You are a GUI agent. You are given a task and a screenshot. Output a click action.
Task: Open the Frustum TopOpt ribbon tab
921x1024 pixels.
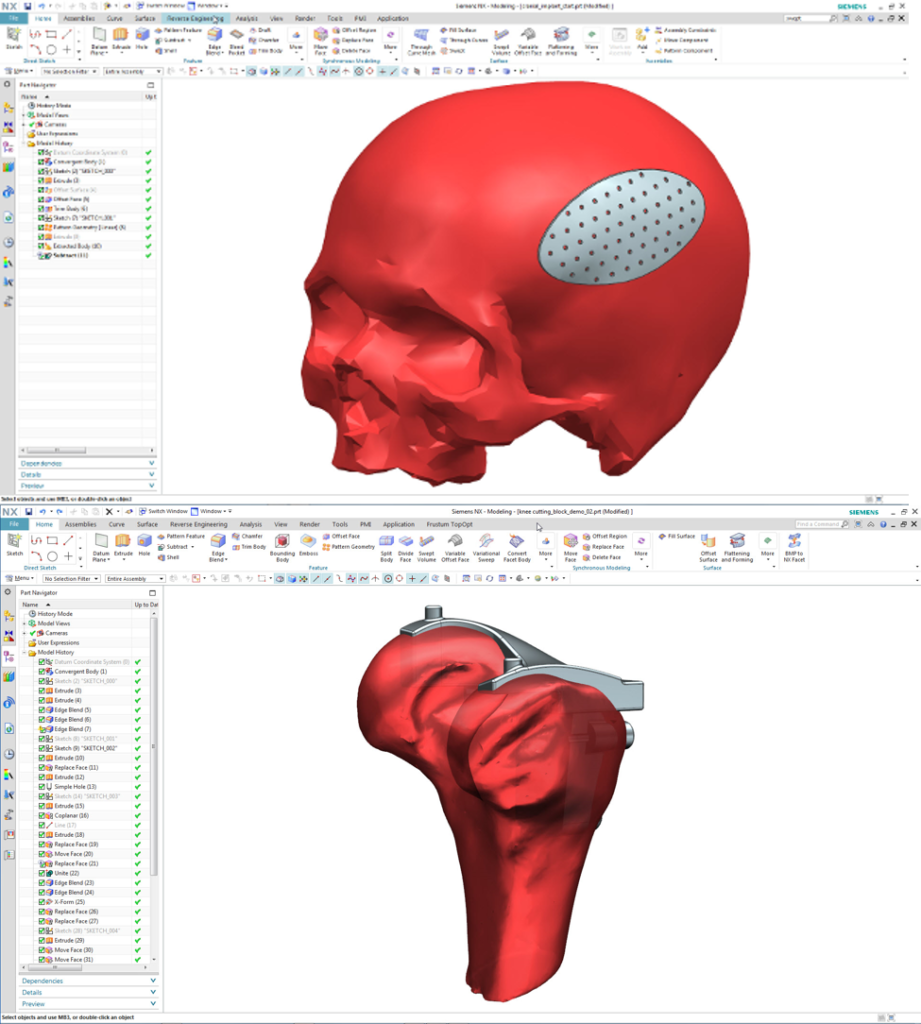click(451, 524)
